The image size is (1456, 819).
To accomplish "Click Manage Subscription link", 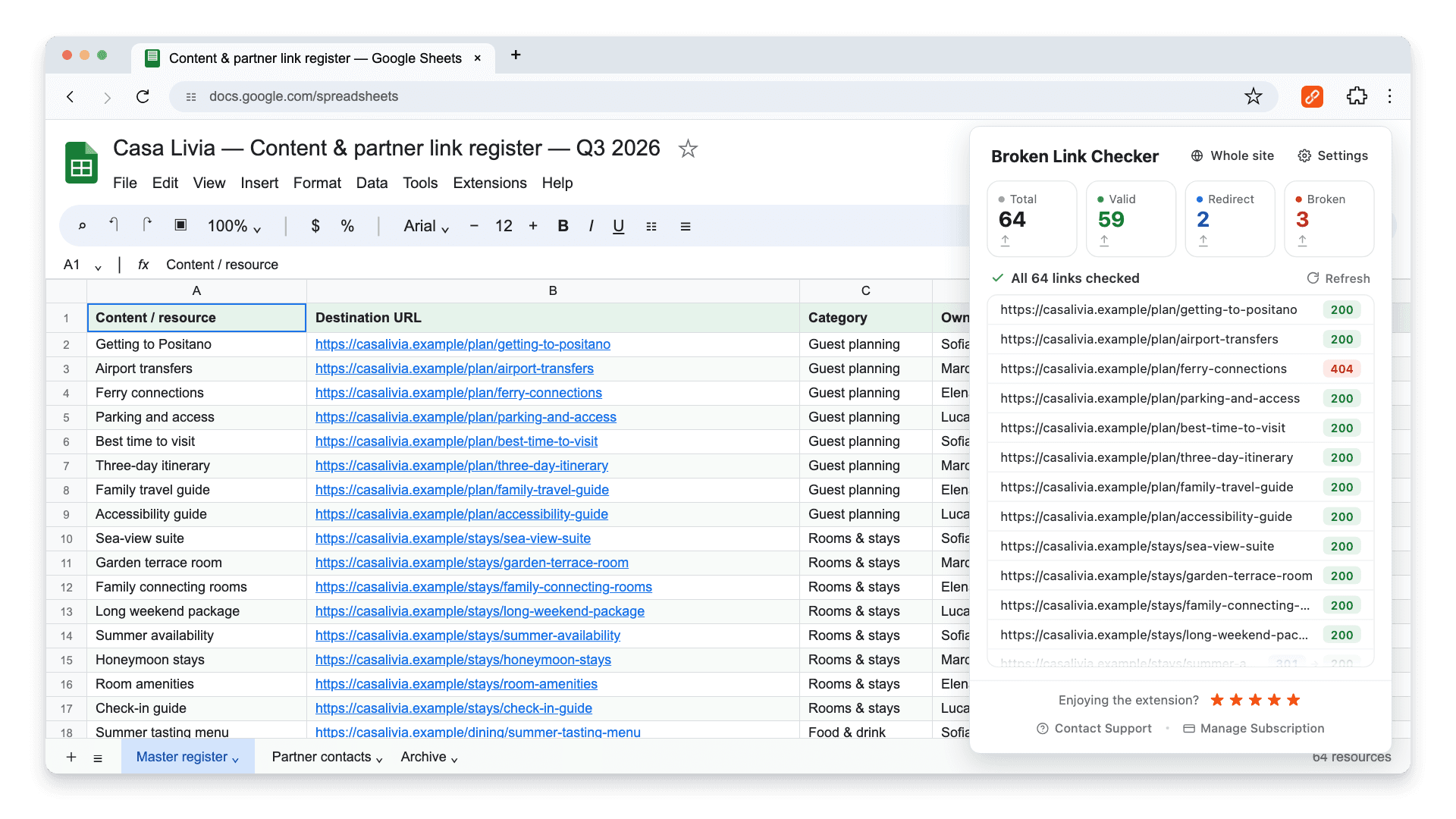I will (x=1254, y=728).
